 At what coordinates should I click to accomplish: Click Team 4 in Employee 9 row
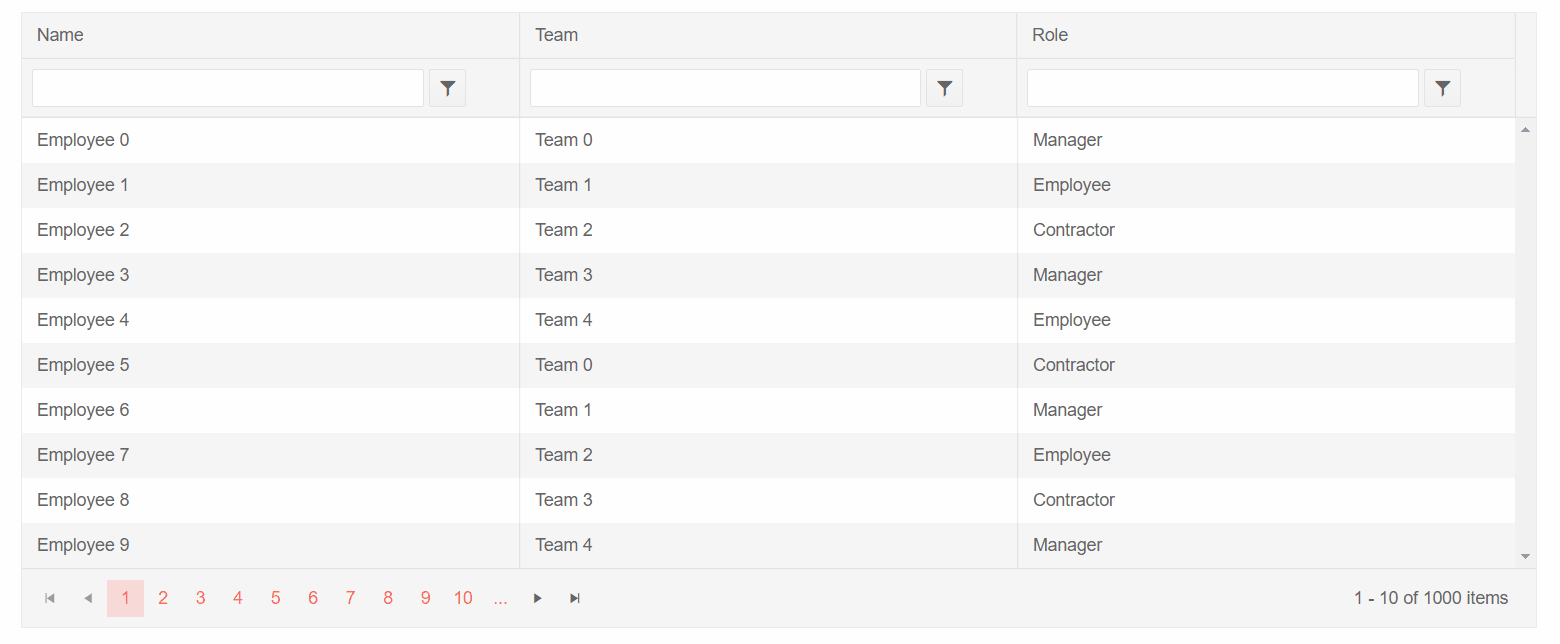(x=768, y=545)
